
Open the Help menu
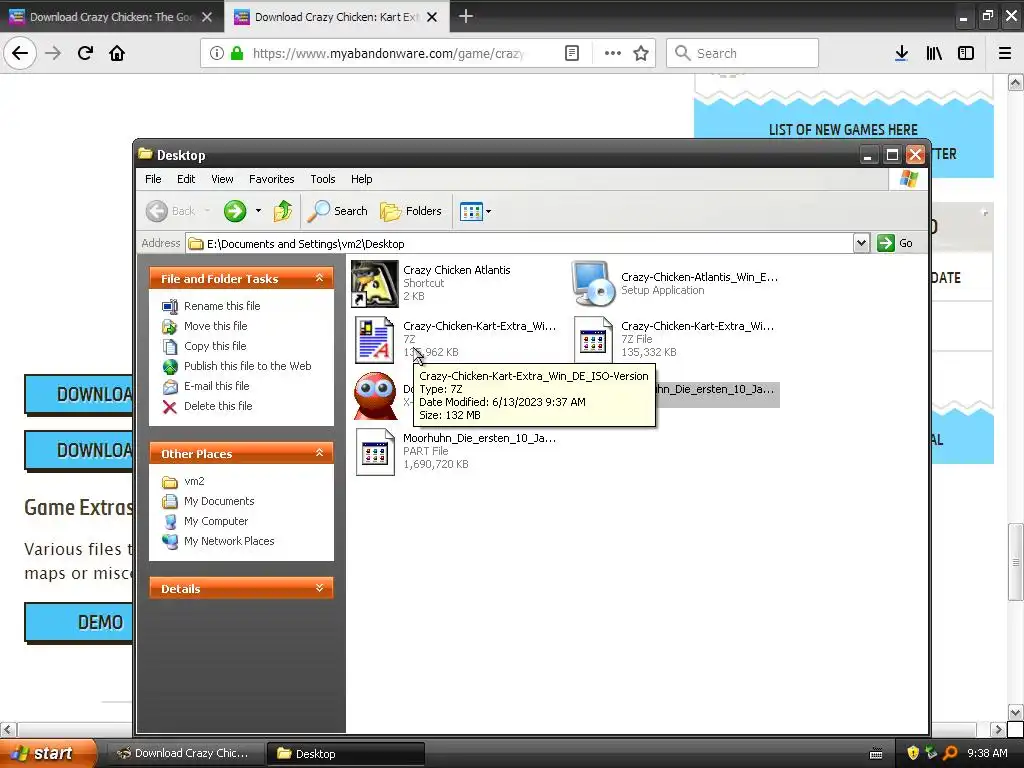361,179
